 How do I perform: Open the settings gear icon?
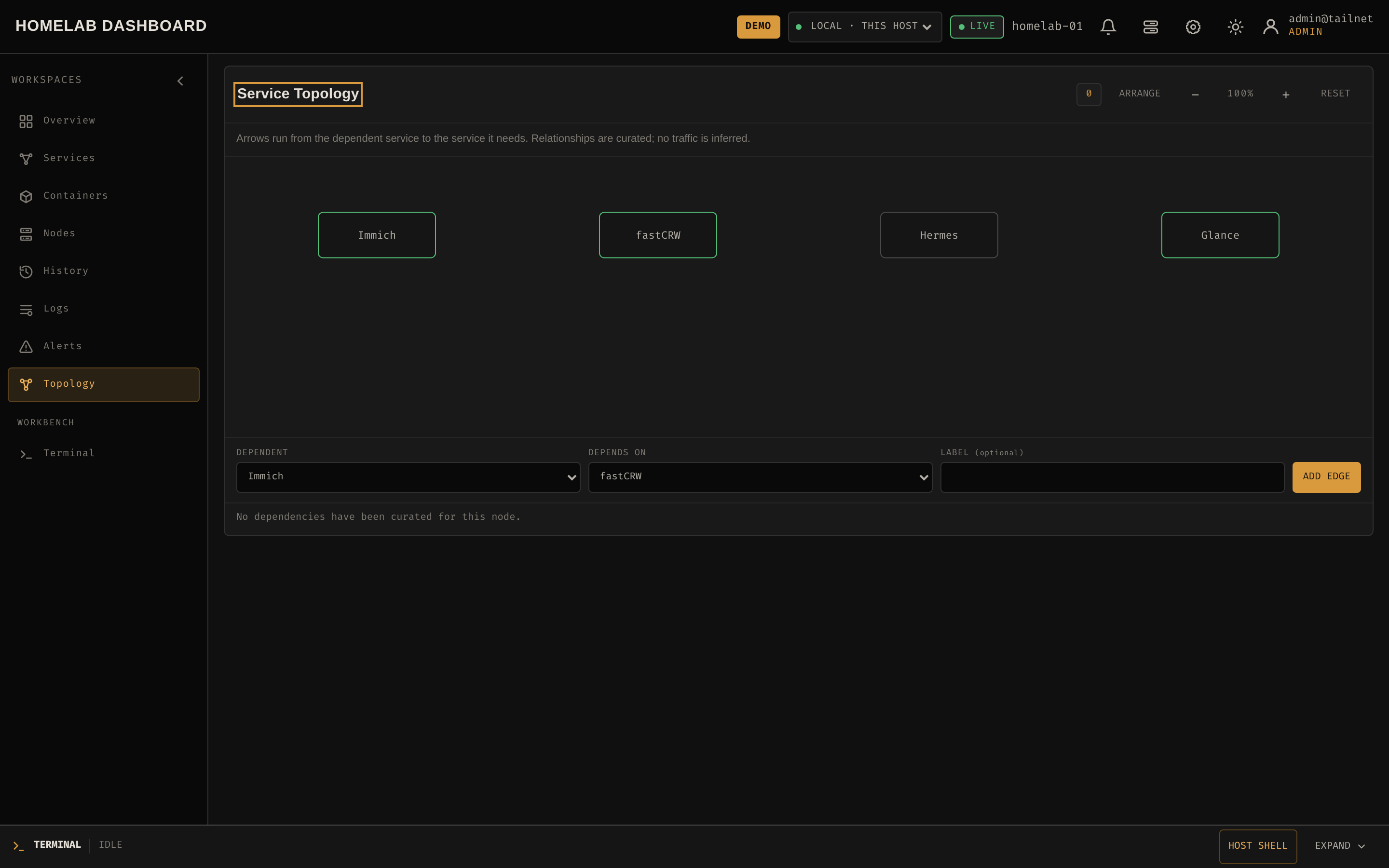(1193, 27)
